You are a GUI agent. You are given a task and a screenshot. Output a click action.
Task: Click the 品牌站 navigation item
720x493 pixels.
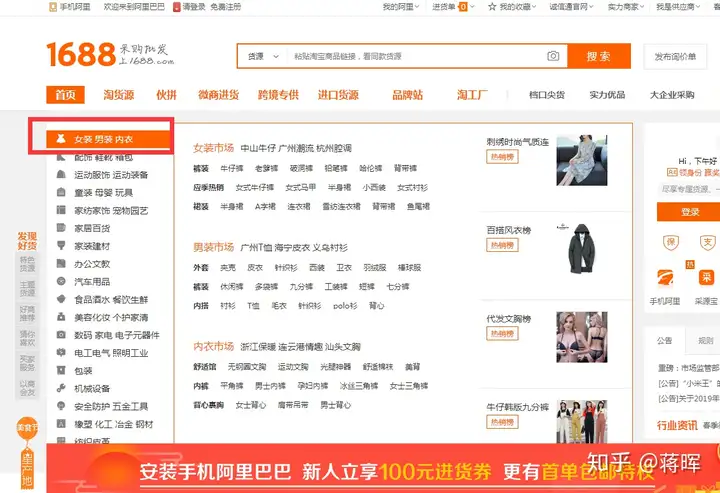point(407,95)
